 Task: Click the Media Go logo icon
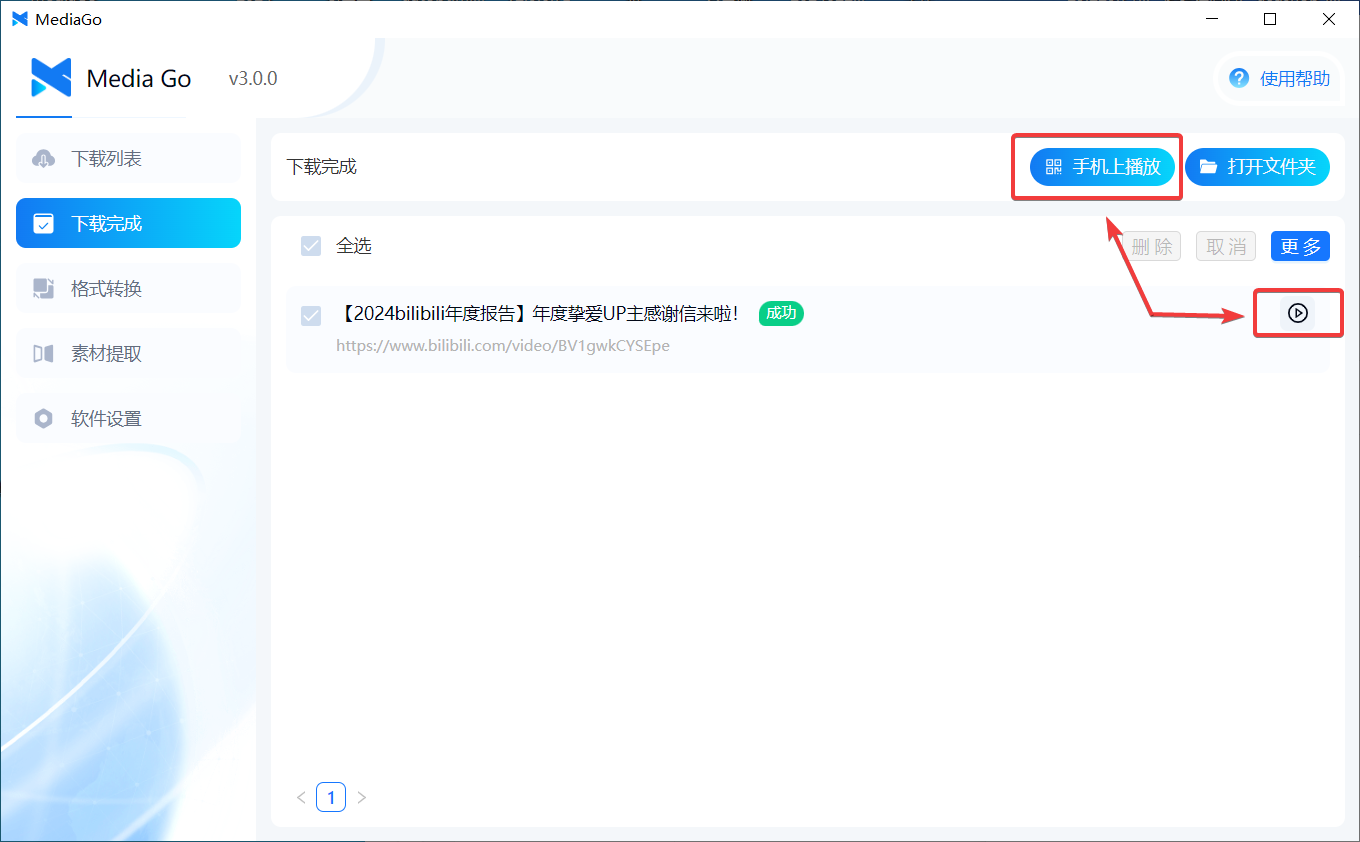(50, 78)
